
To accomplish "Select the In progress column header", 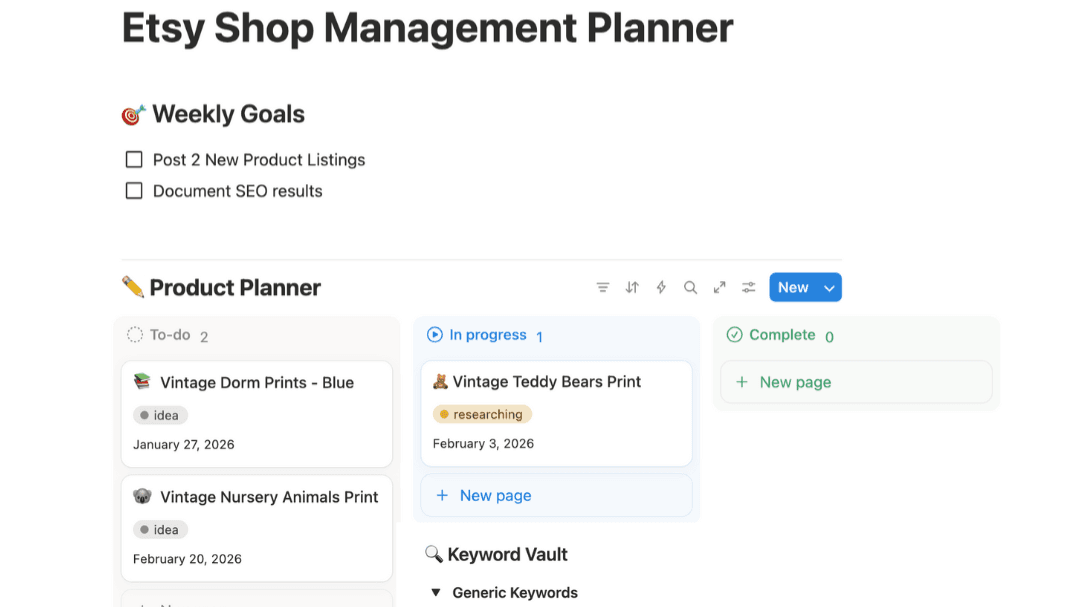I will (x=488, y=335).
